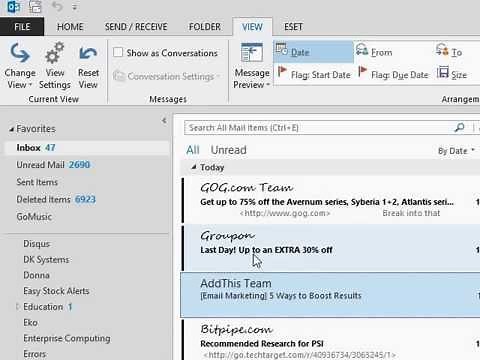
Task: Collapse the Today message group
Action: pos(194,167)
